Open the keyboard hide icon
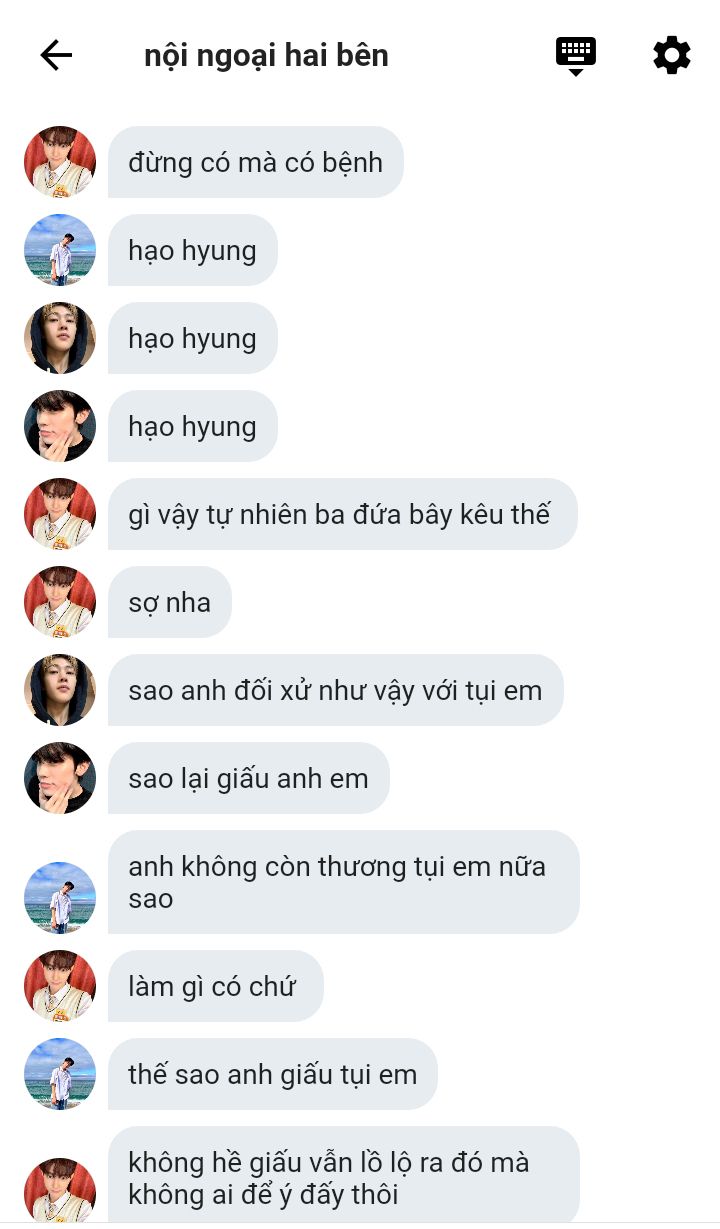 576,56
